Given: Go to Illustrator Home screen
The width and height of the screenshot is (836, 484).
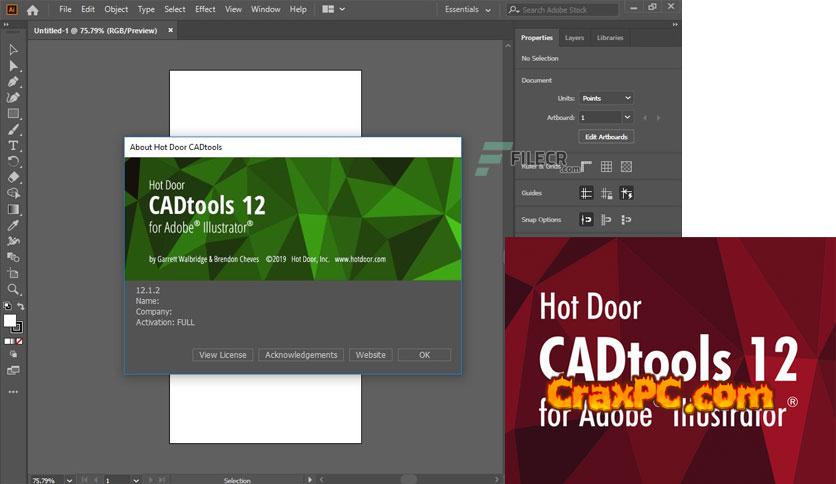Looking at the screenshot, I should (33, 10).
